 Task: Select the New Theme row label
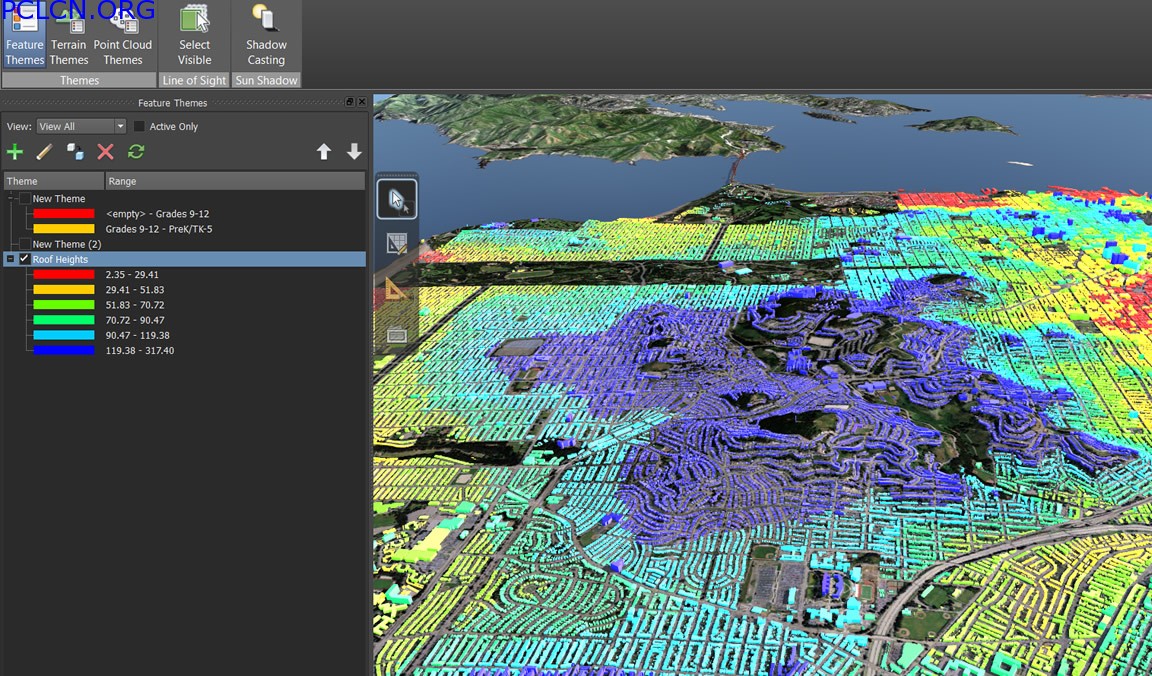pos(59,198)
